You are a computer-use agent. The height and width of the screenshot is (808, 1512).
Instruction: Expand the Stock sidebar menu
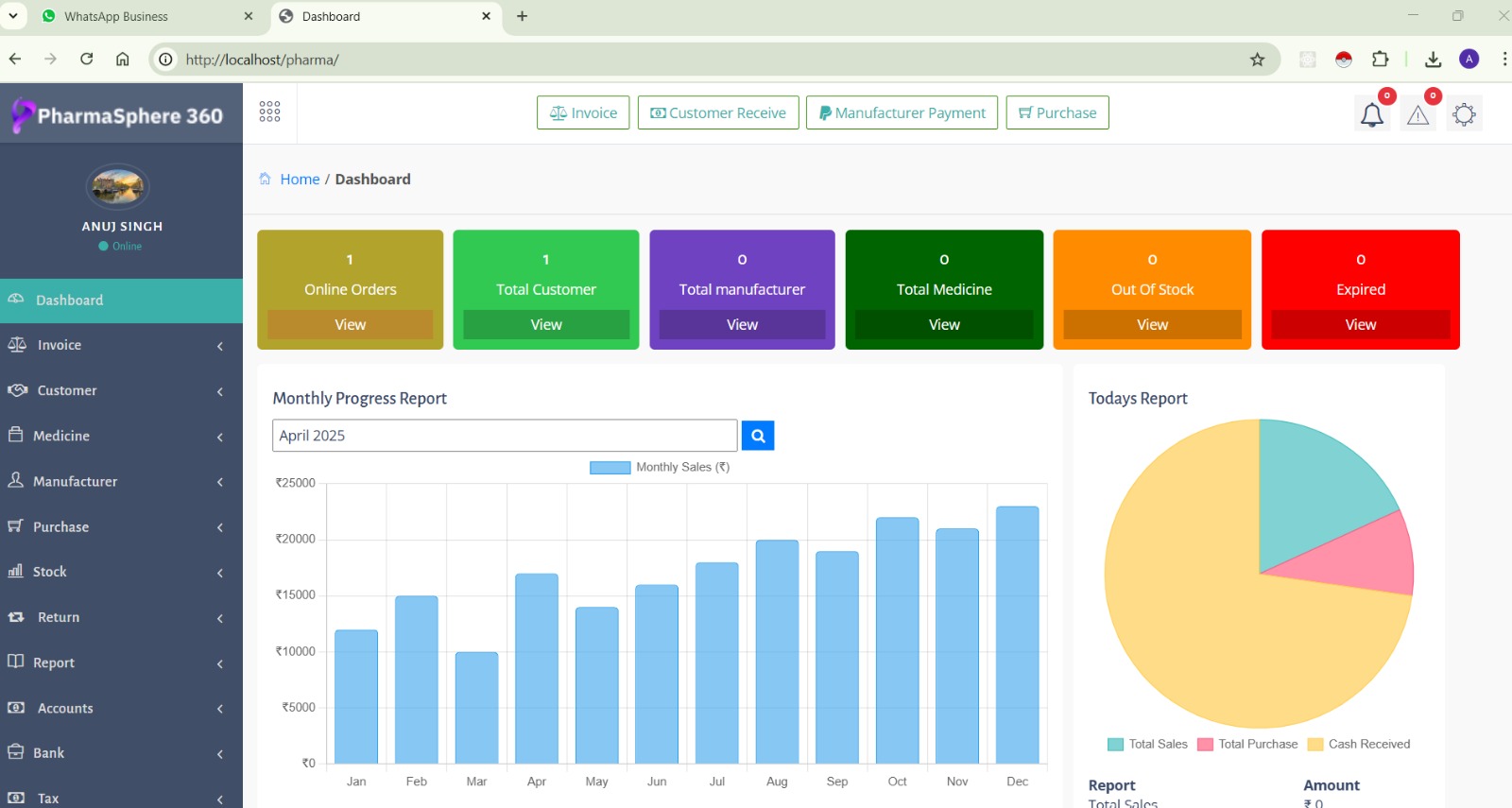click(49, 572)
